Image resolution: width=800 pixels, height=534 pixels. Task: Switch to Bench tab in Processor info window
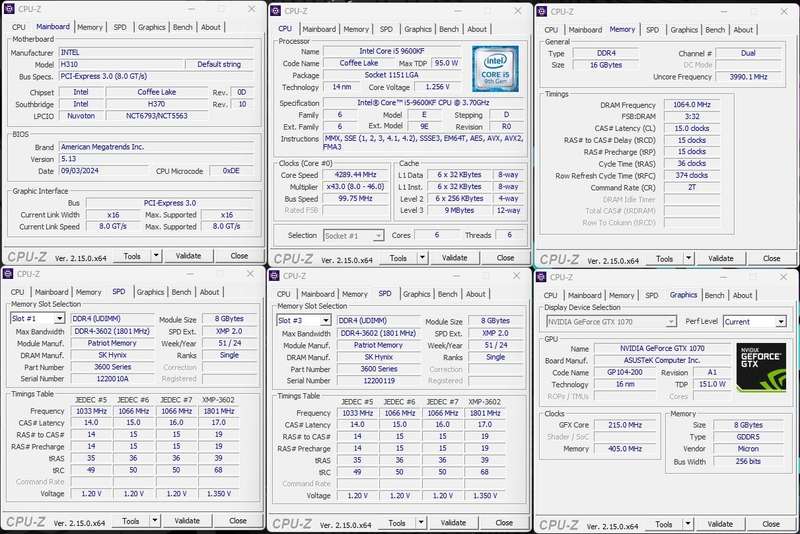[449, 29]
